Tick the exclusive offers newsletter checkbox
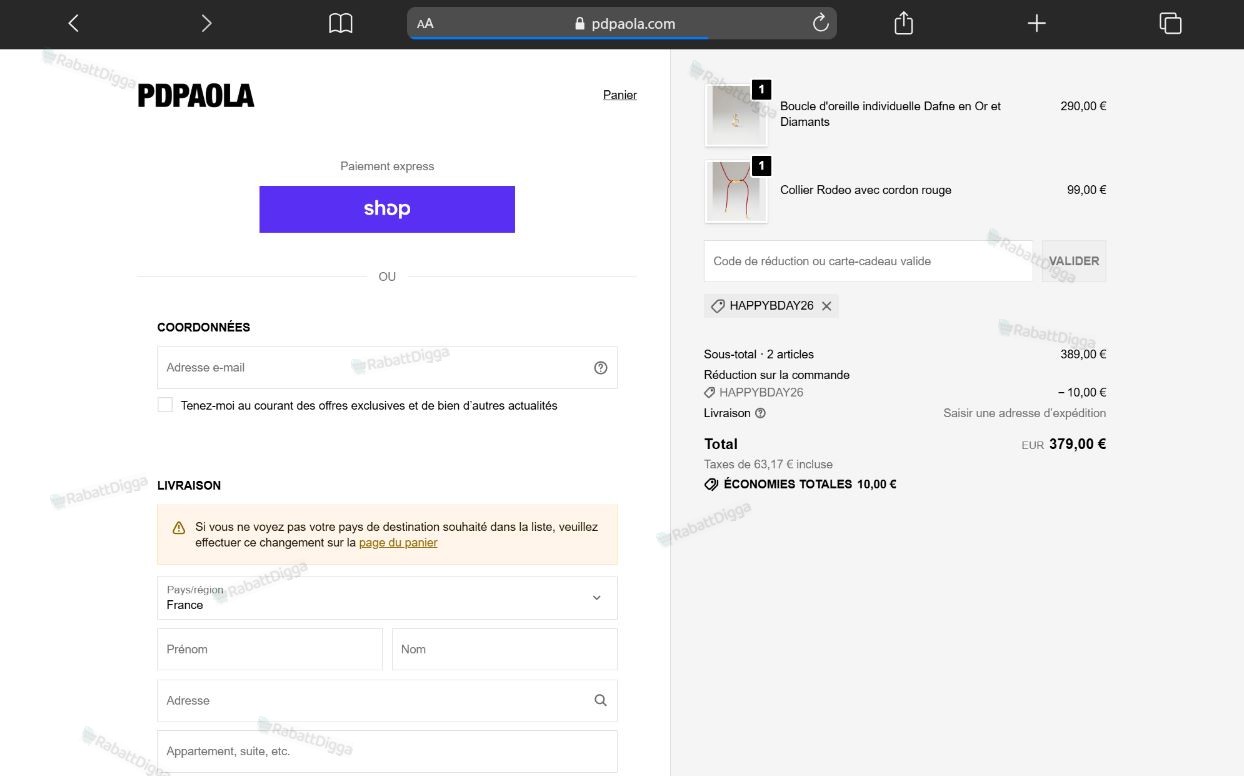The height and width of the screenshot is (776, 1244). (x=165, y=405)
